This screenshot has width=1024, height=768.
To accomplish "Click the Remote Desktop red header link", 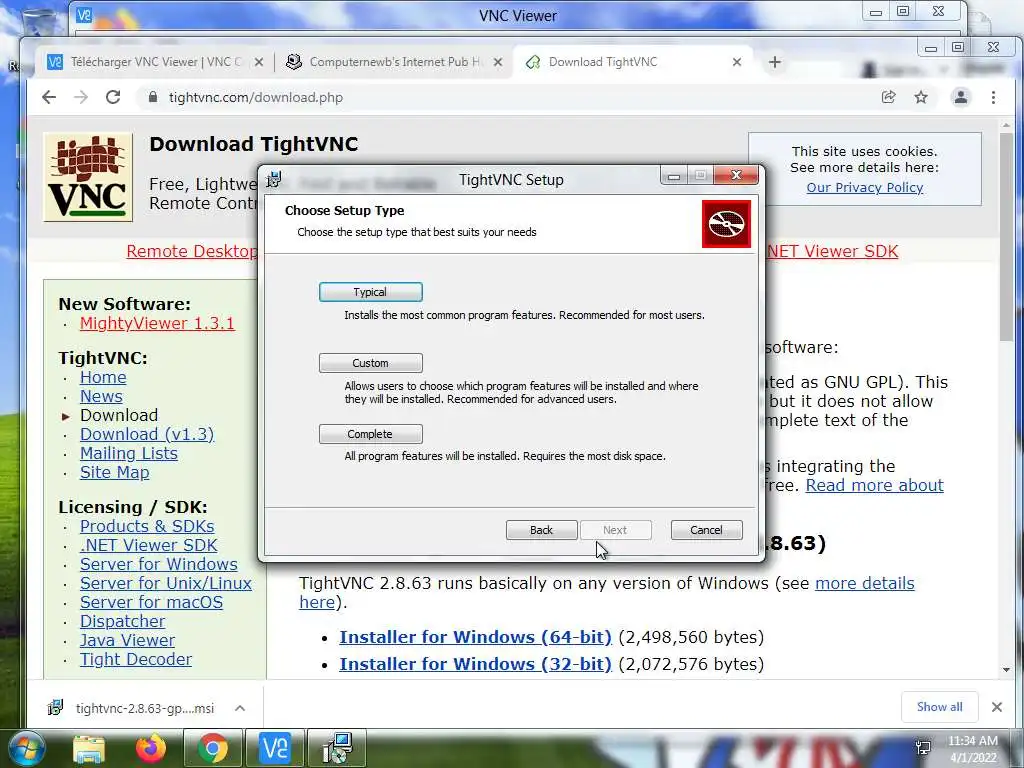I will 192,251.
